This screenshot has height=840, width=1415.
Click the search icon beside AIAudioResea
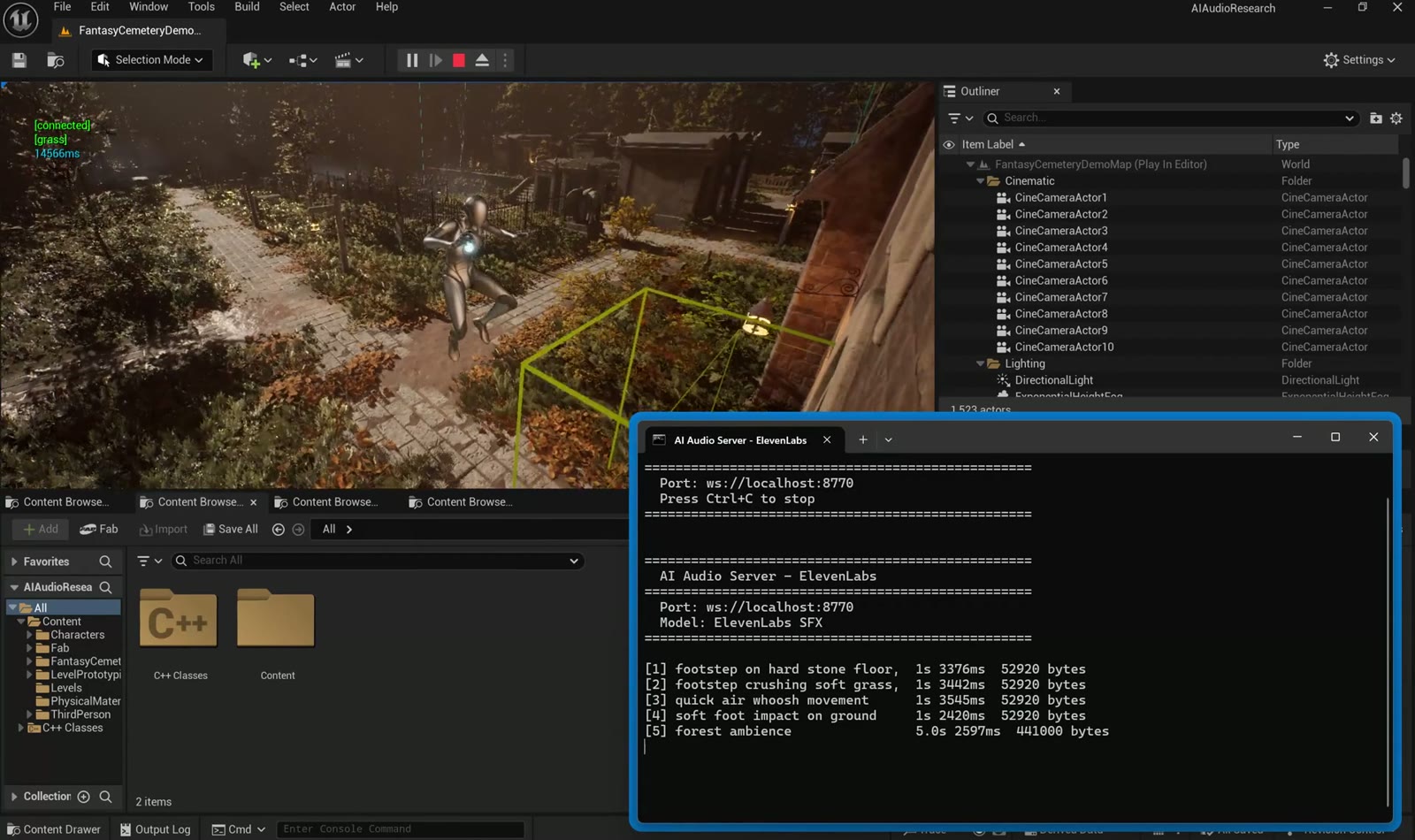point(105,587)
